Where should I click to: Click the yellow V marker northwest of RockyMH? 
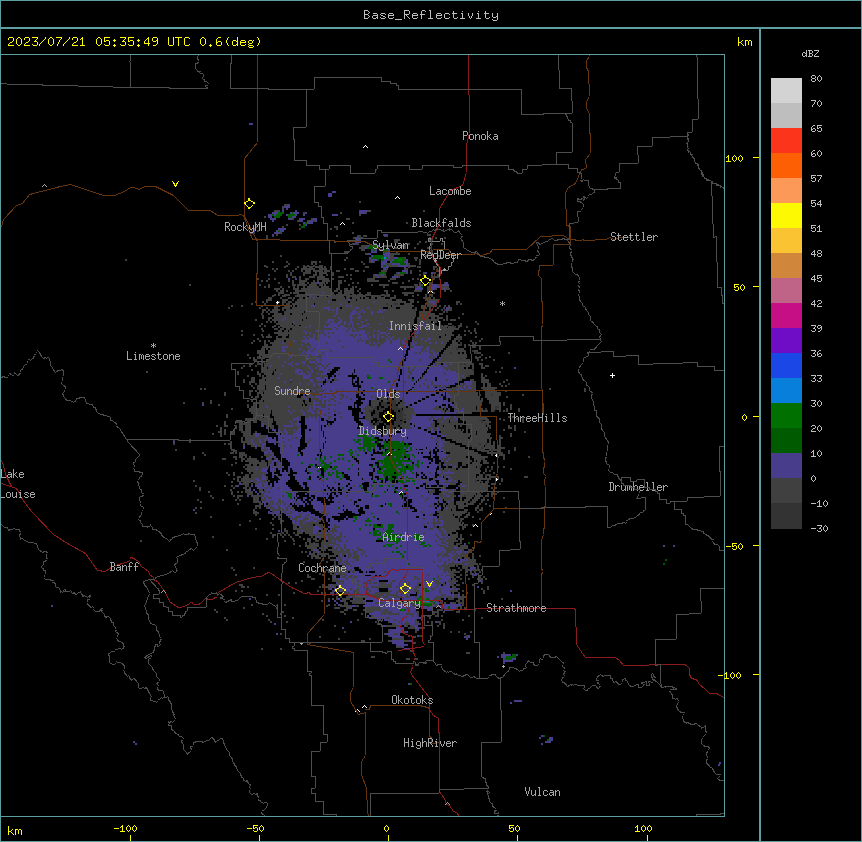pyautogui.click(x=175, y=184)
